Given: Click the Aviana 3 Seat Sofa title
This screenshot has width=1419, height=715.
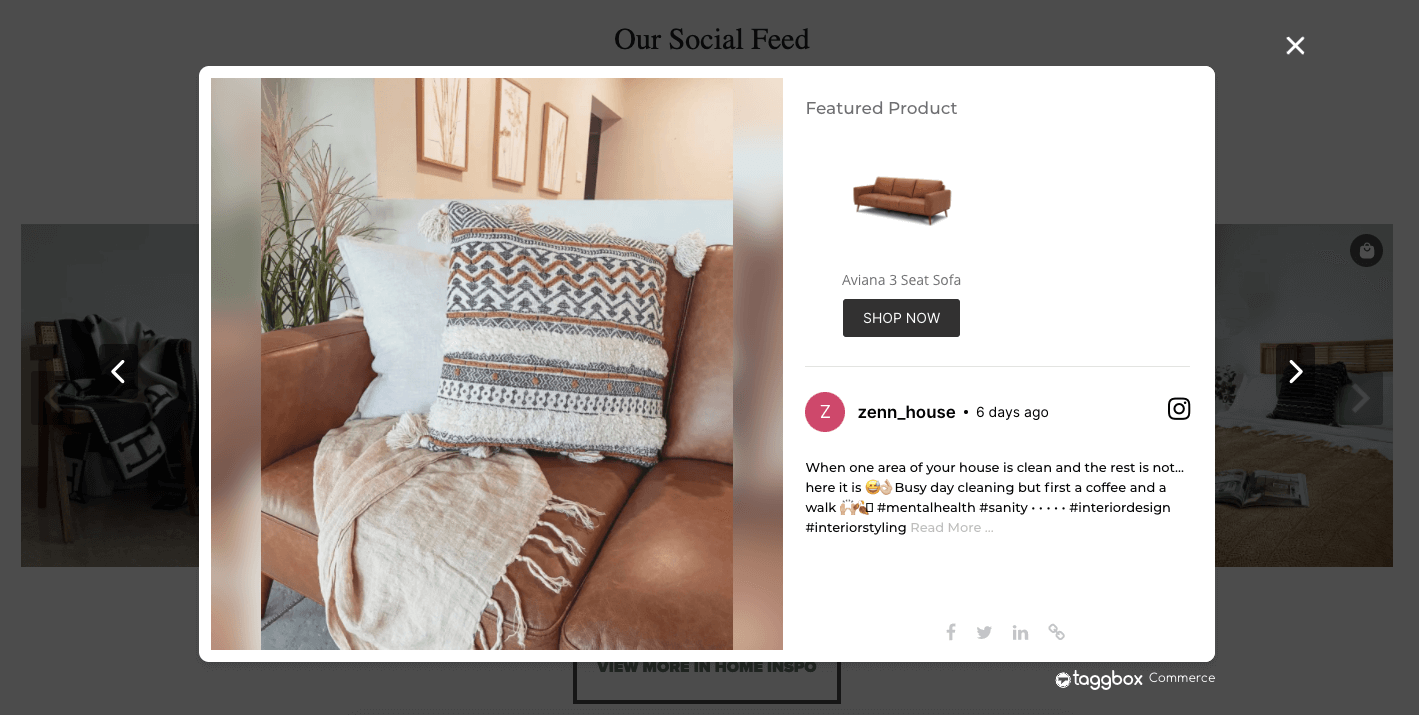Looking at the screenshot, I should point(901,280).
